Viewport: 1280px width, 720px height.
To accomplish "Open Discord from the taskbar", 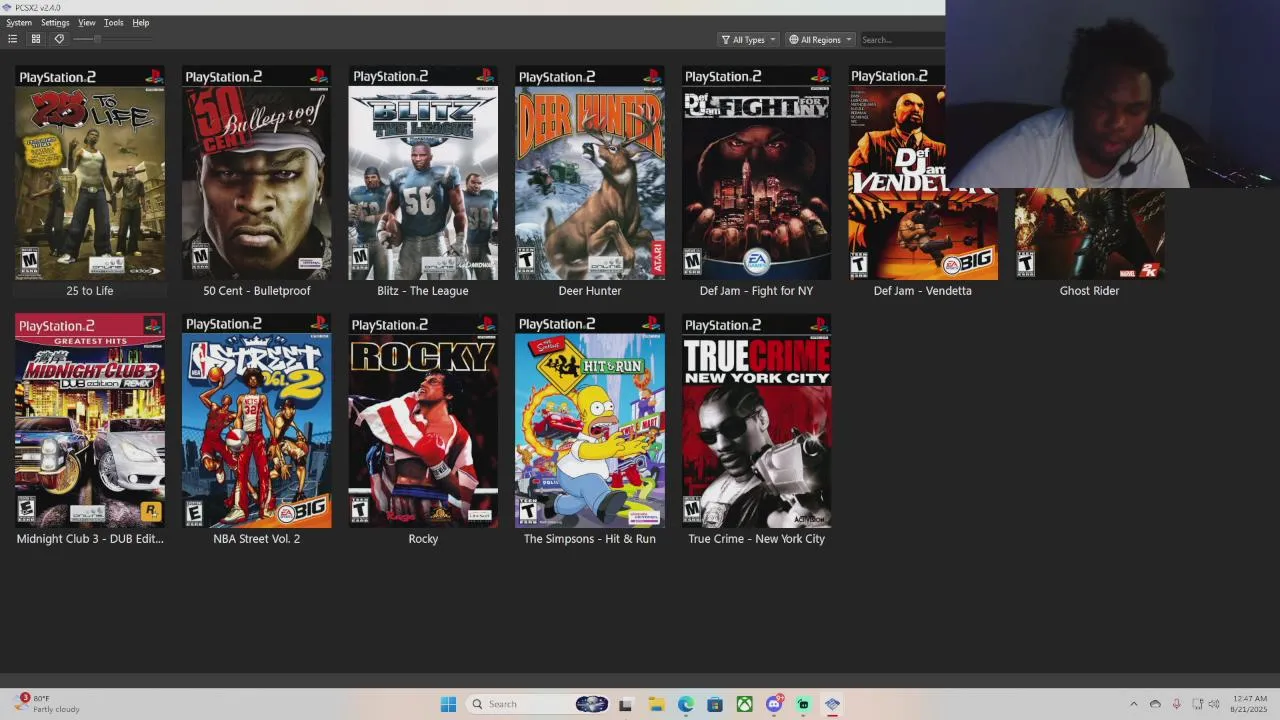I will point(774,704).
